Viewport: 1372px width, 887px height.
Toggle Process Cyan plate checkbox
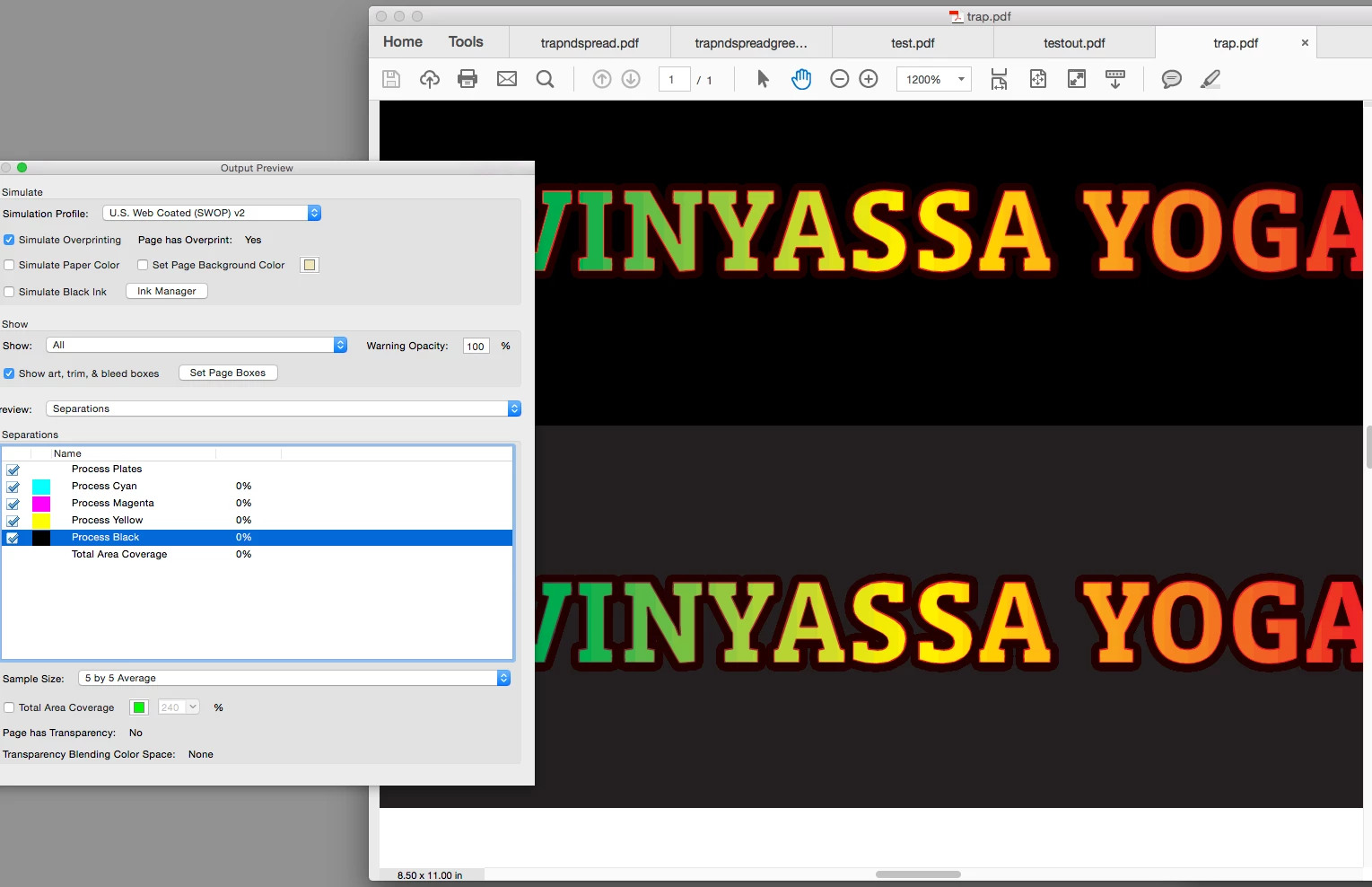coord(13,487)
